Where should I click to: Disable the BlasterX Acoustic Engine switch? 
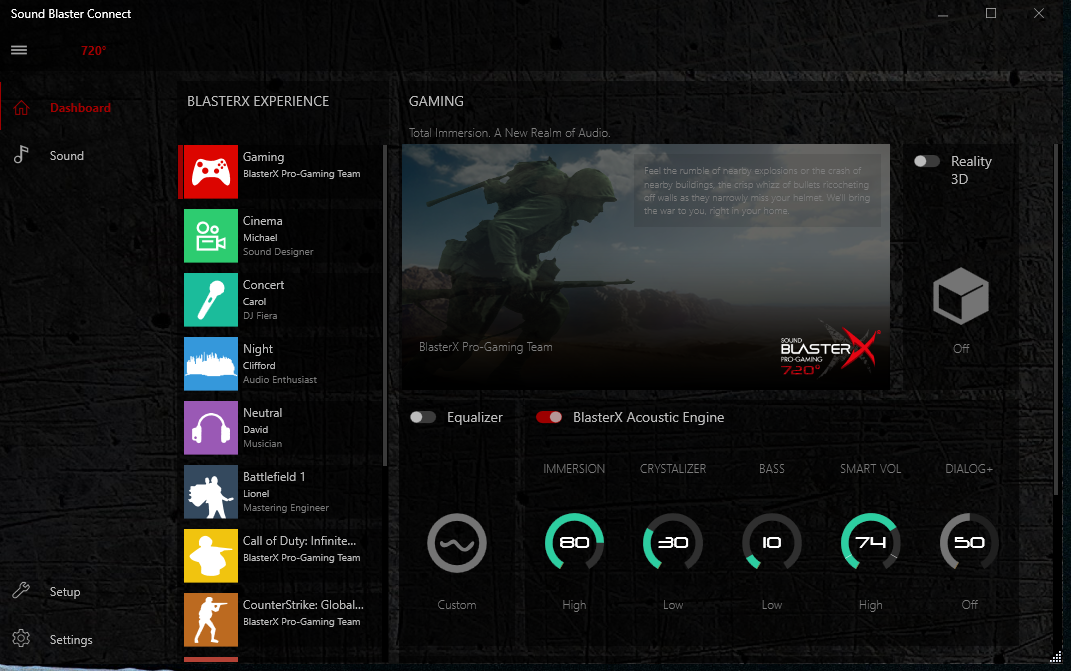coord(549,417)
